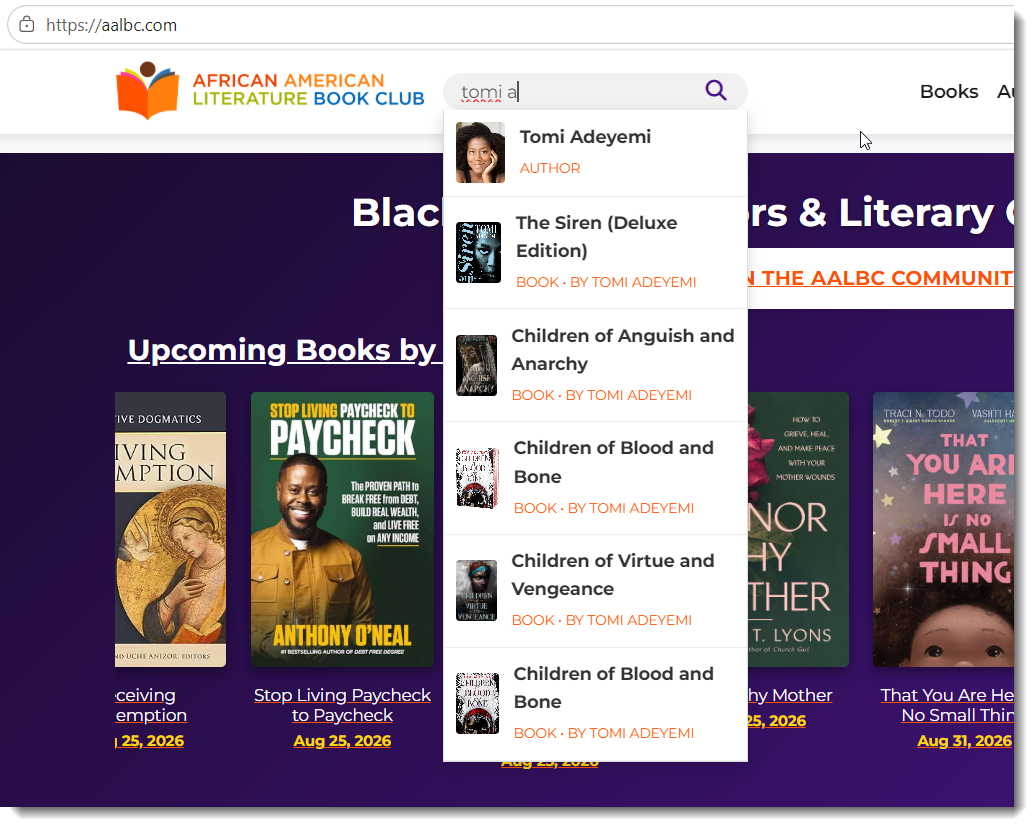Open the Books menu

coord(949,91)
